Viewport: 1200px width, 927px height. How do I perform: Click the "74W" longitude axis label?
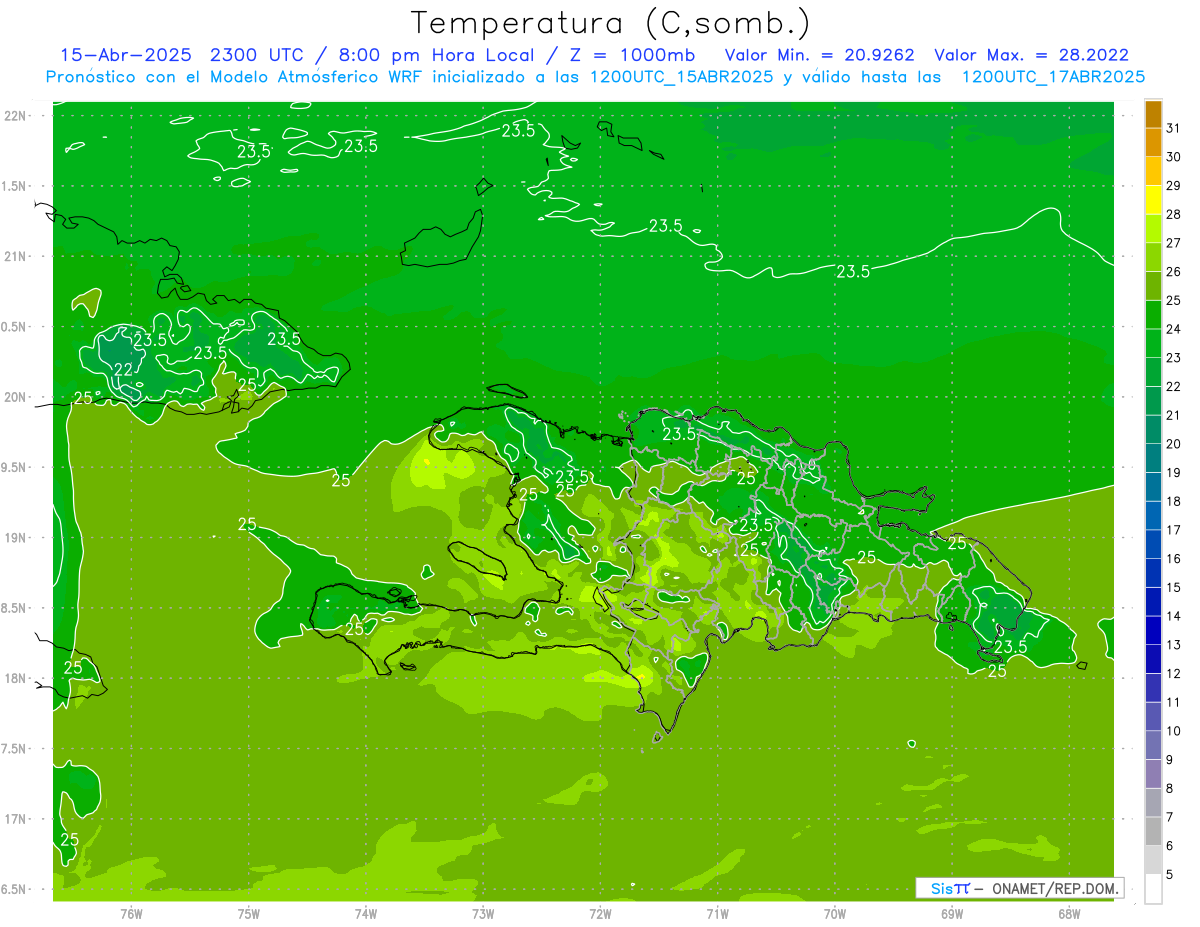366,913
